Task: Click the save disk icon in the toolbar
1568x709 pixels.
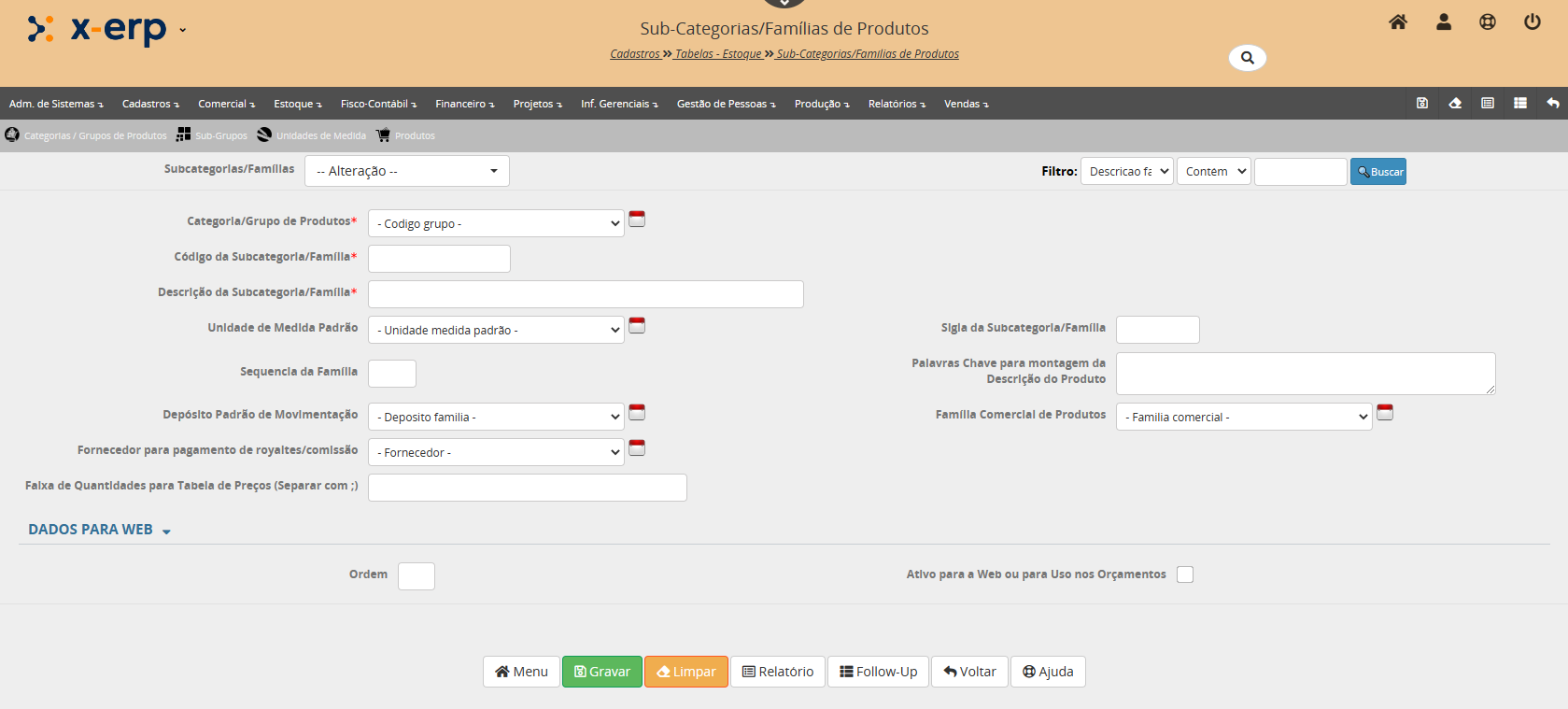Action: [1421, 104]
